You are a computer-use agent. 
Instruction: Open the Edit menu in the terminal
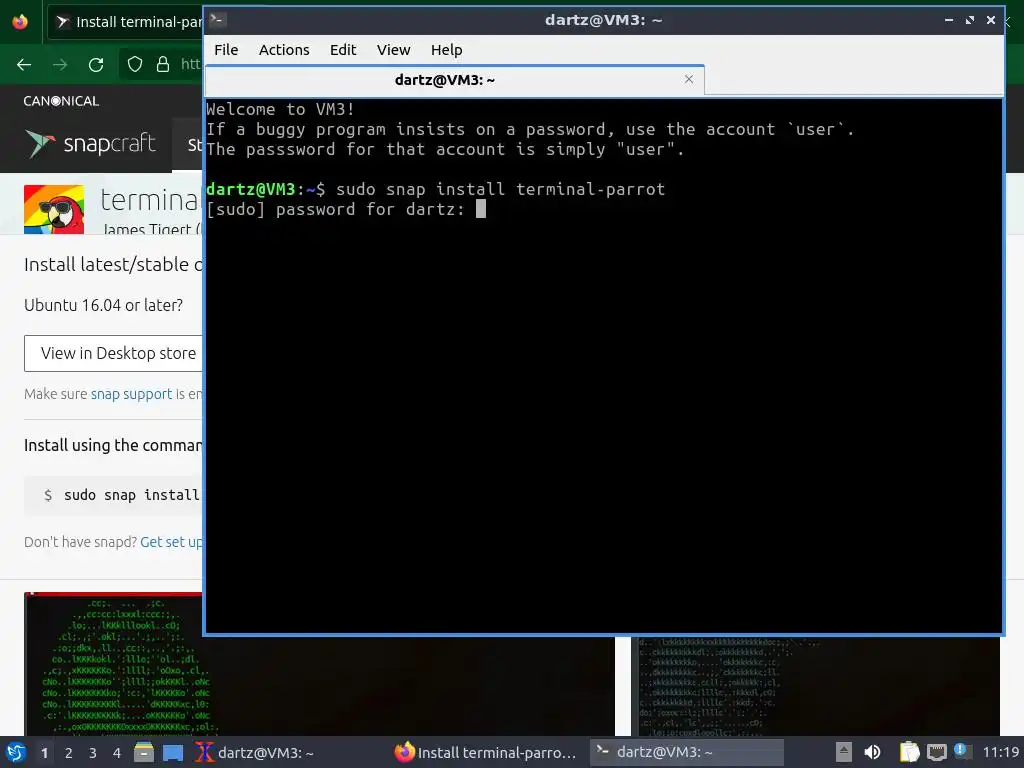343,50
